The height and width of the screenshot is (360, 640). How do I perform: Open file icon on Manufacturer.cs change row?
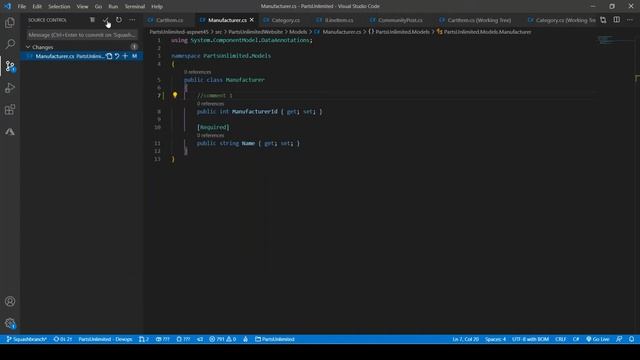[109, 56]
